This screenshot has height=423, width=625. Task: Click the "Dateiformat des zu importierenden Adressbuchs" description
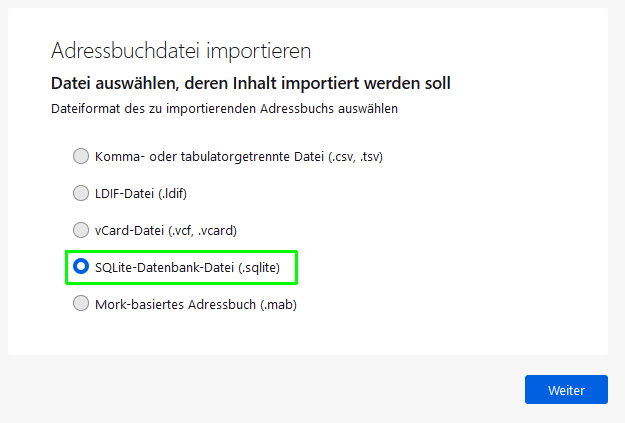pyautogui.click(x=224, y=108)
